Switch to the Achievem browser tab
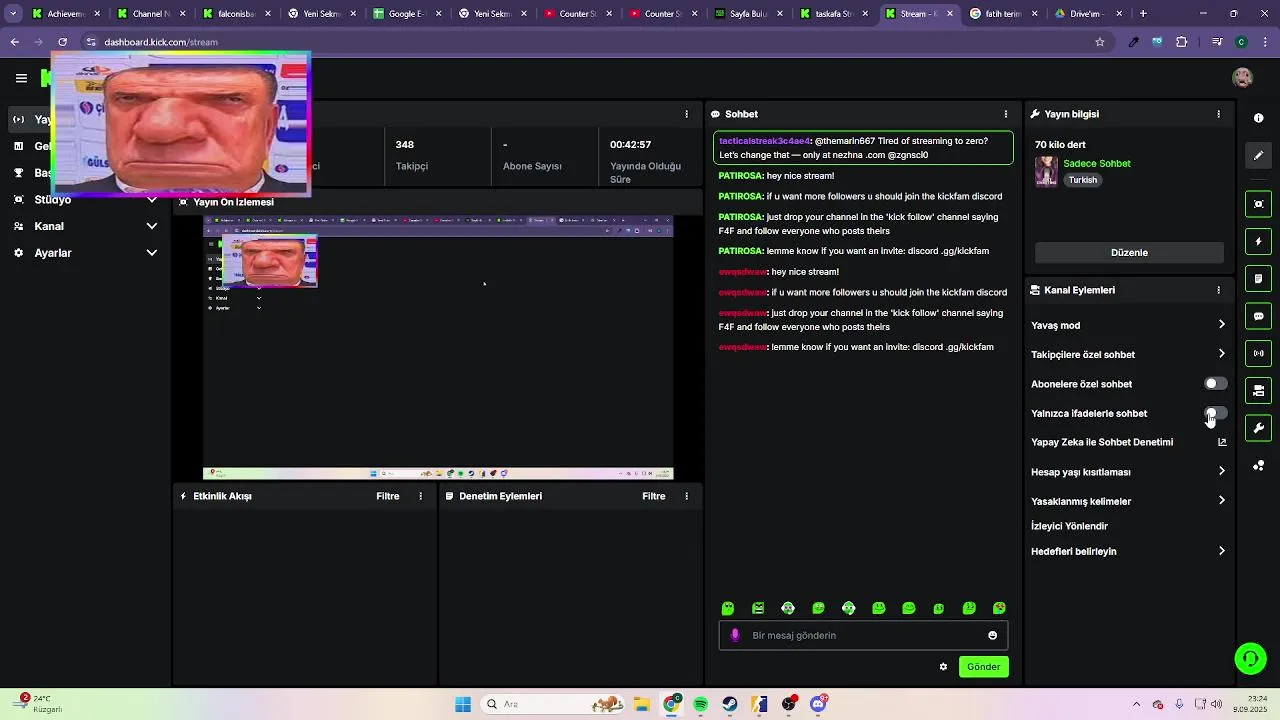This screenshot has height=720, width=1280. 65,14
